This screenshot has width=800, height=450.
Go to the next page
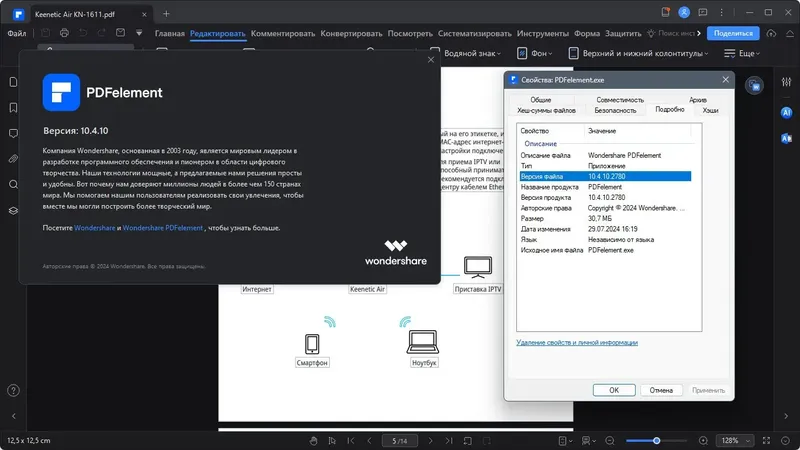[430, 440]
